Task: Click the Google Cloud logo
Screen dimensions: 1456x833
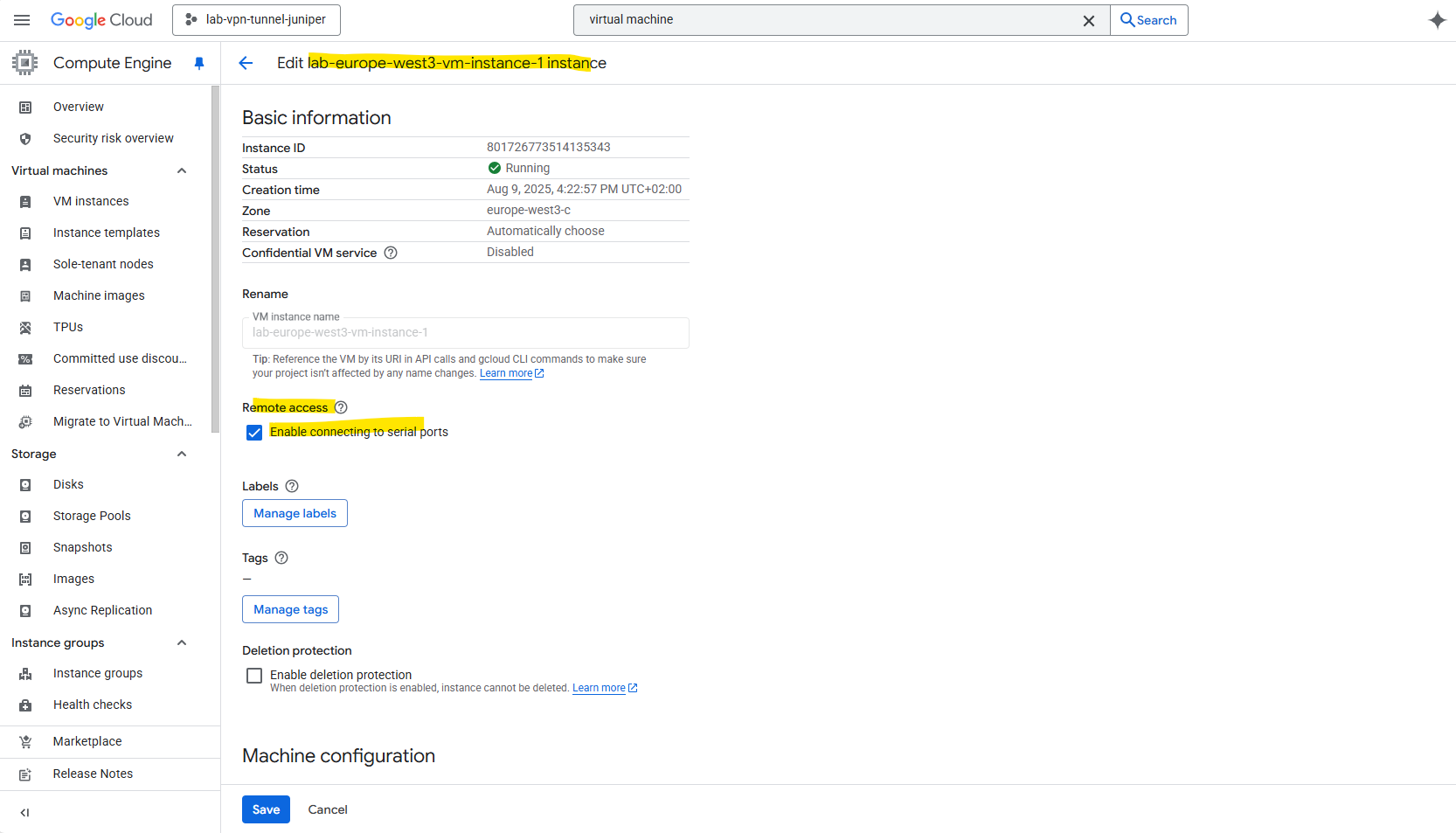Action: pyautogui.click(x=101, y=20)
